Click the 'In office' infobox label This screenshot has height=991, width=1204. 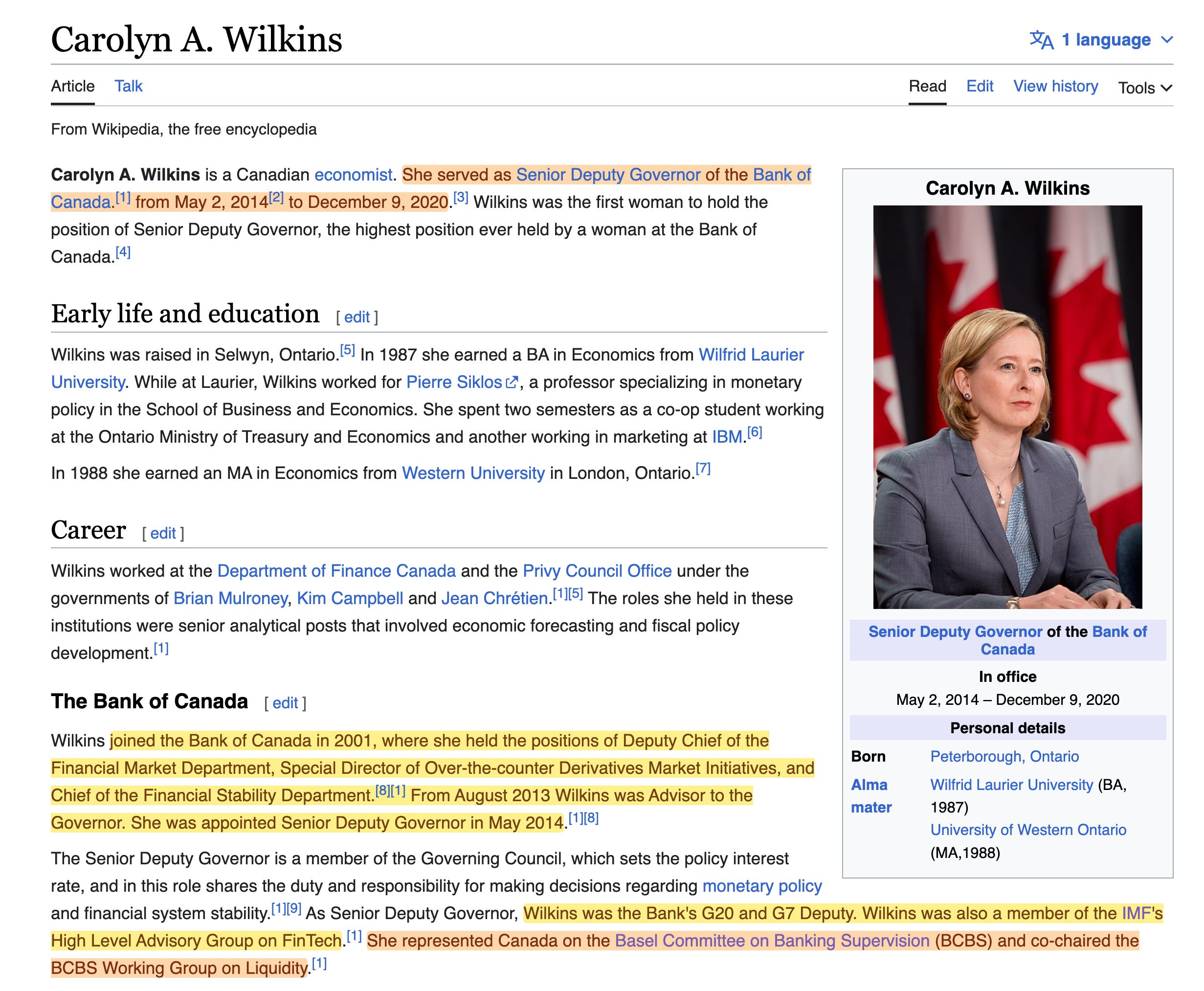(1008, 676)
